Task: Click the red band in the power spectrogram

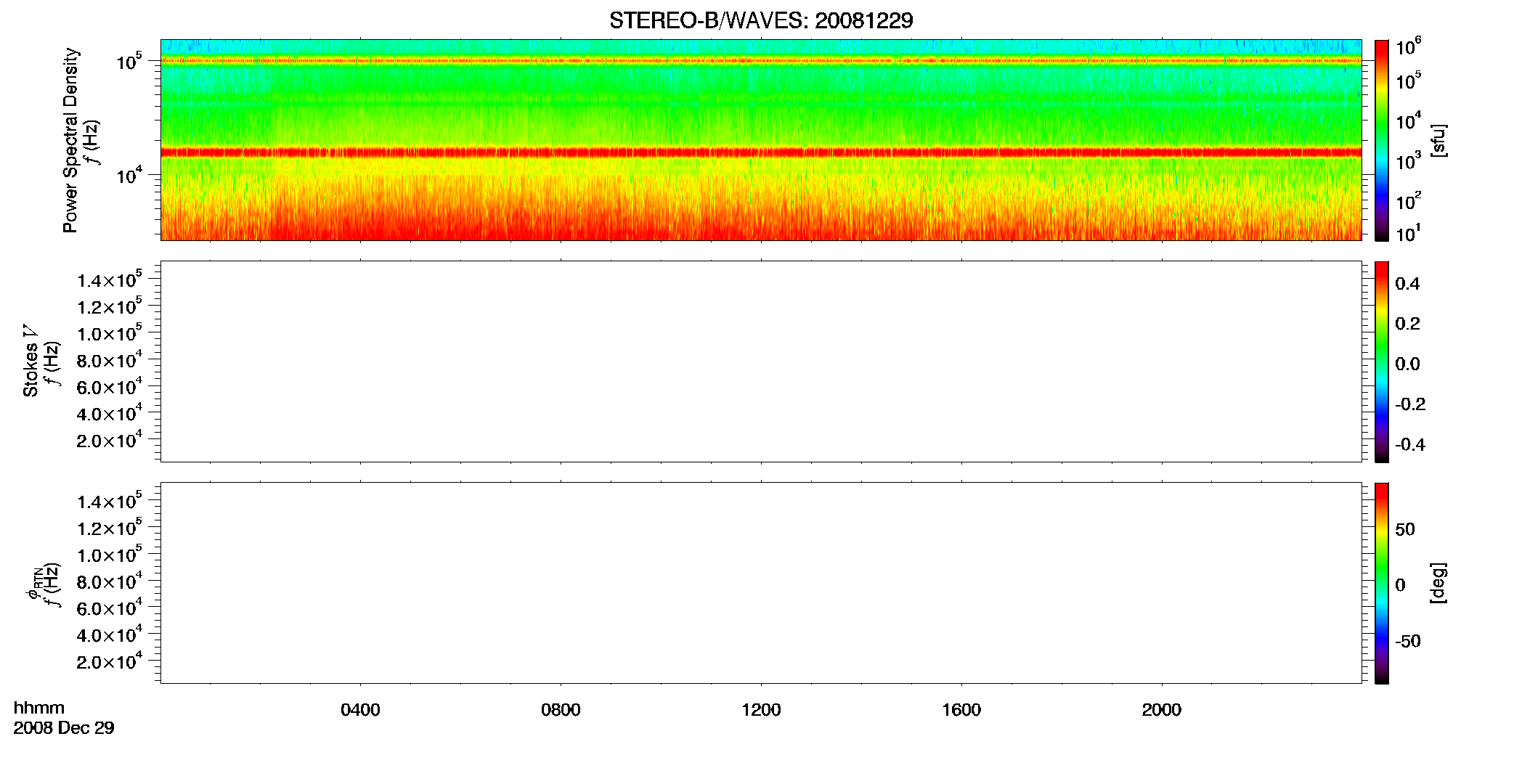Action: click(761, 152)
